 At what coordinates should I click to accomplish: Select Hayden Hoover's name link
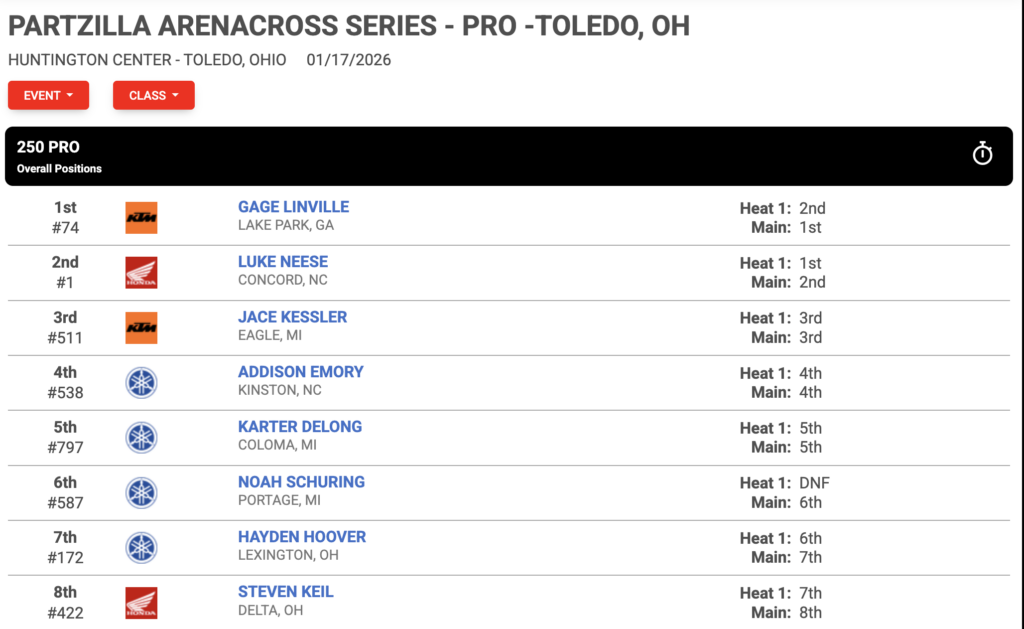click(302, 537)
